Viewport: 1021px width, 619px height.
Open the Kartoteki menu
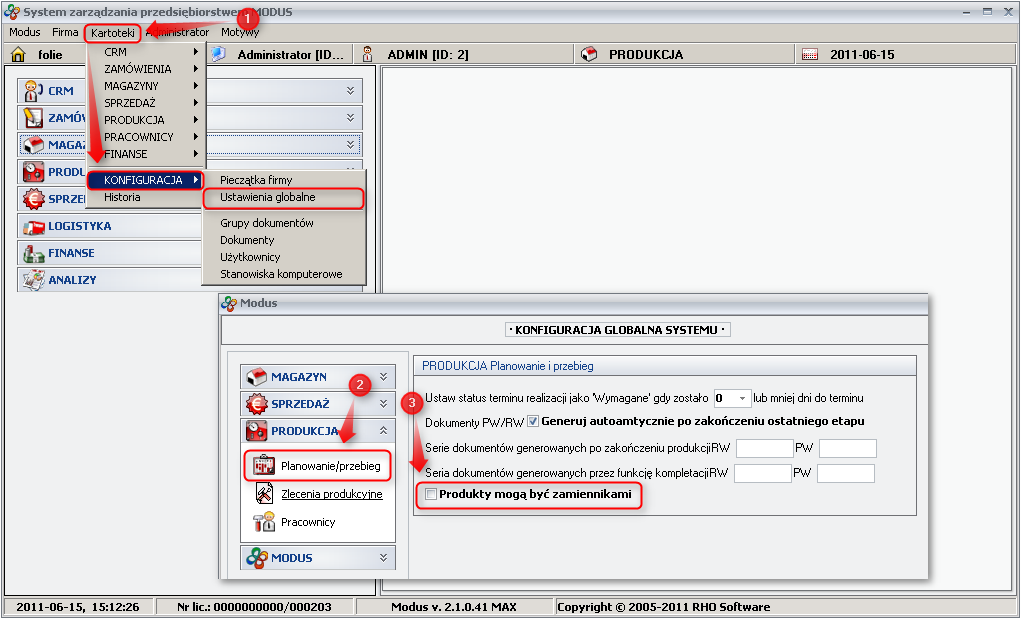(x=113, y=33)
